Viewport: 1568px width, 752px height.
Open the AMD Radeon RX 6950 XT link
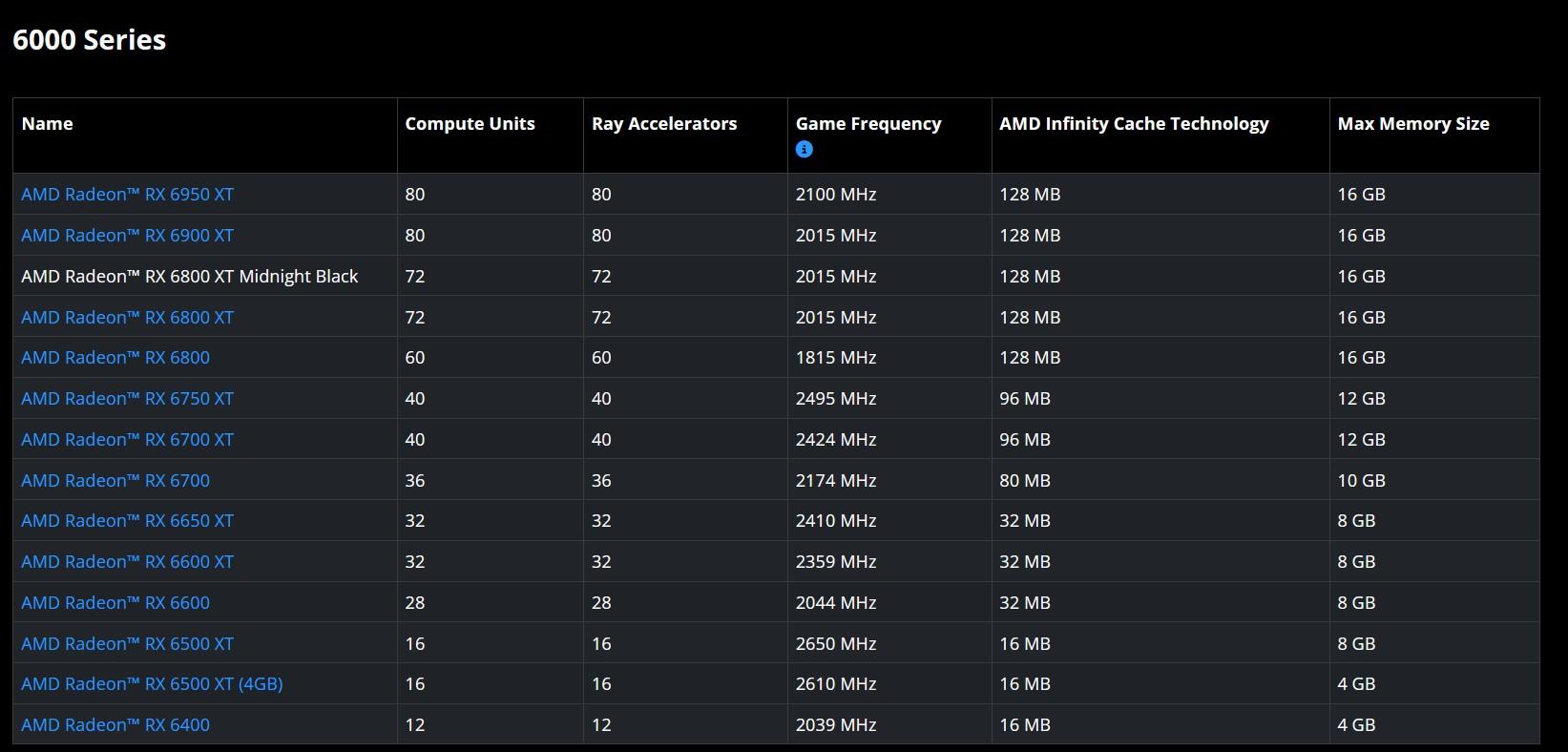tap(127, 195)
